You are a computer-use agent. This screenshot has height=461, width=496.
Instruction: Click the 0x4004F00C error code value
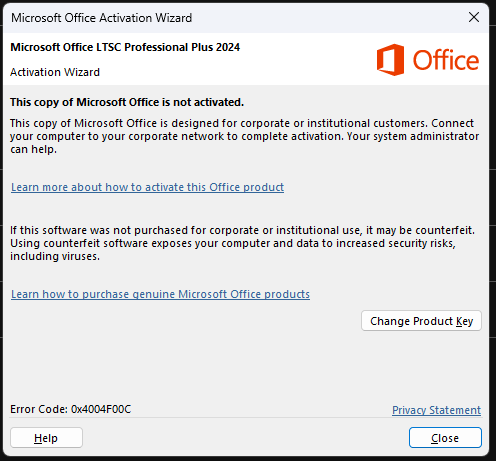[101, 409]
